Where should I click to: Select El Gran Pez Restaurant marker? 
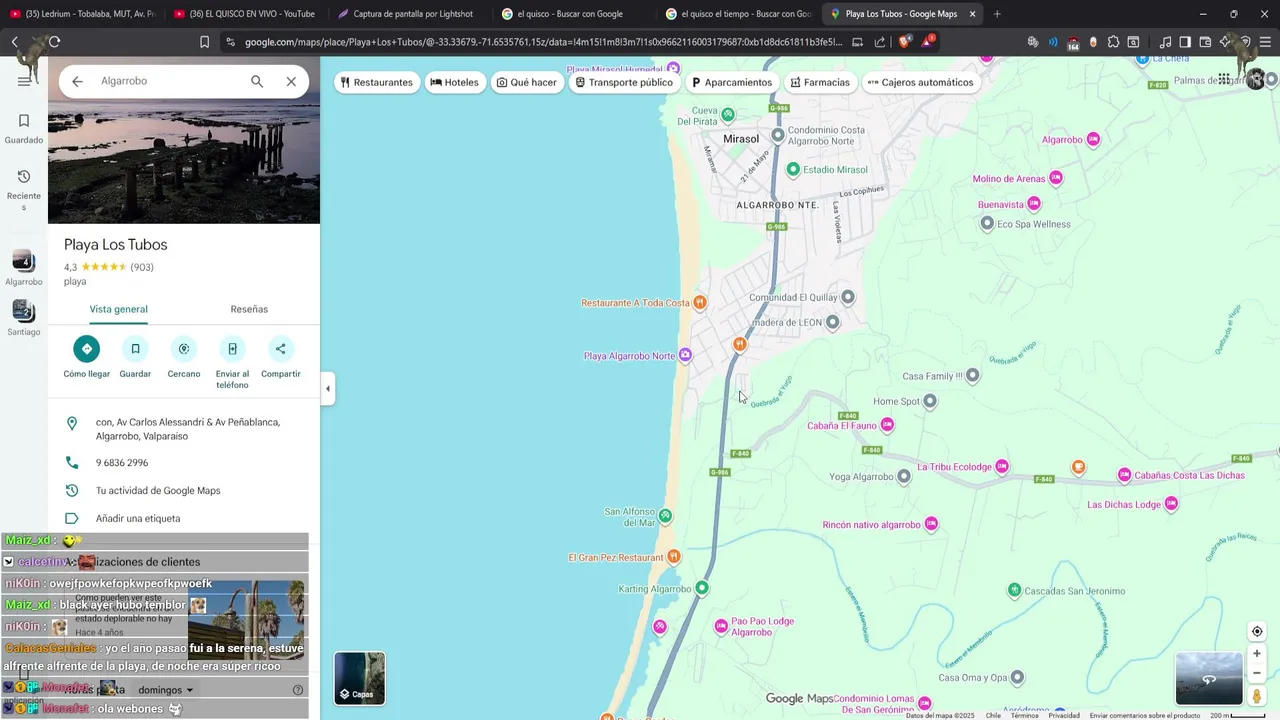click(x=674, y=556)
